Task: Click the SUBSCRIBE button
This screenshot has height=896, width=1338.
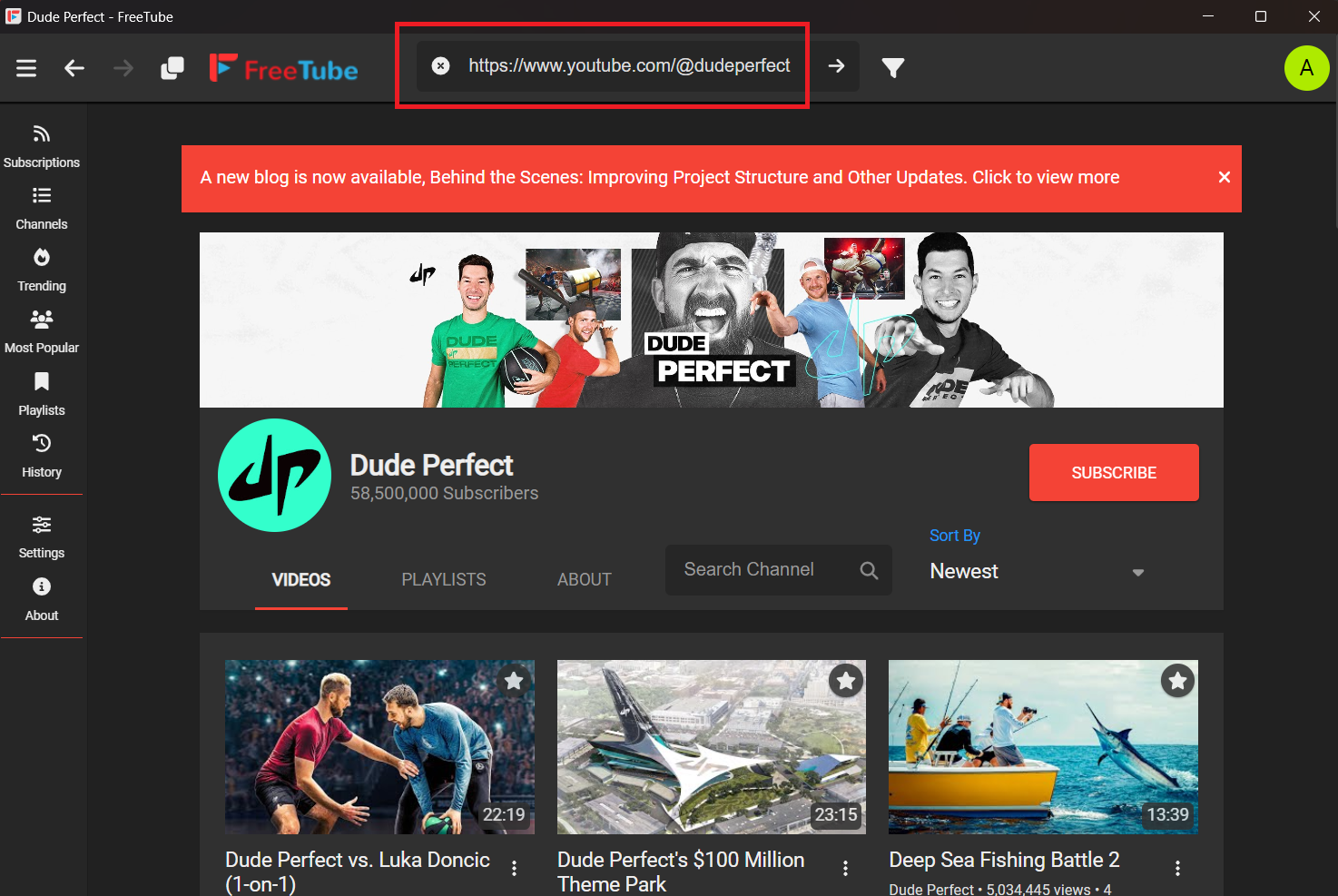Action: pos(1114,473)
